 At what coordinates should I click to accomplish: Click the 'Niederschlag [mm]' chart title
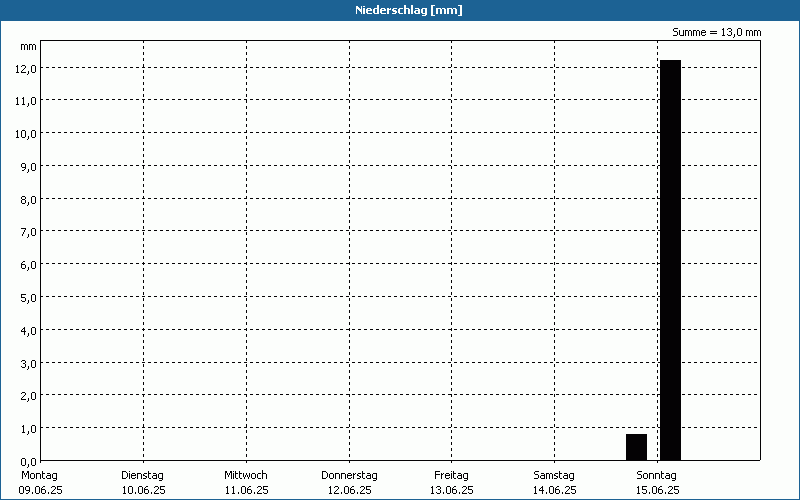tap(409, 10)
